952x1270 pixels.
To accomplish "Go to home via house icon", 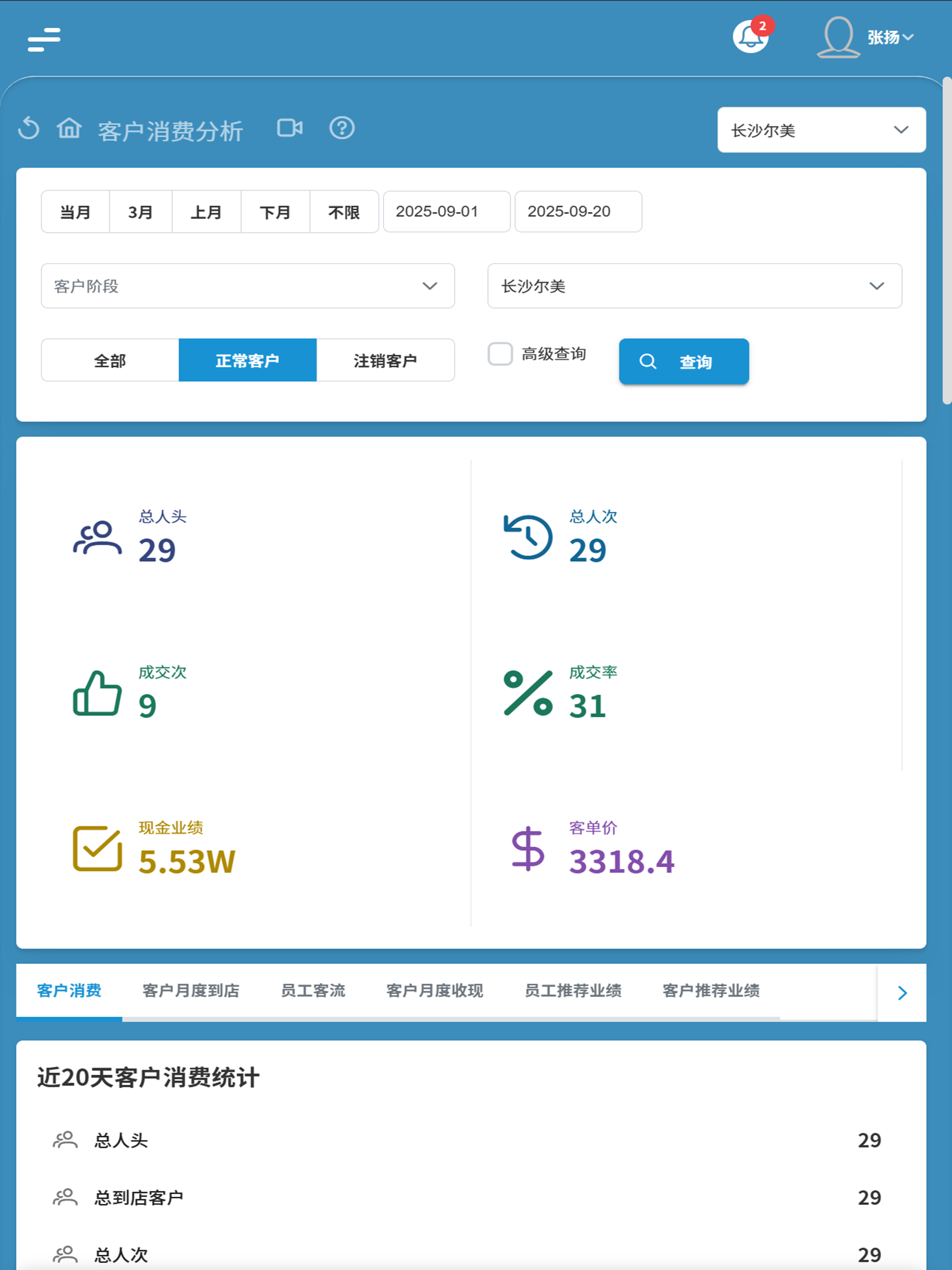I will coord(69,128).
